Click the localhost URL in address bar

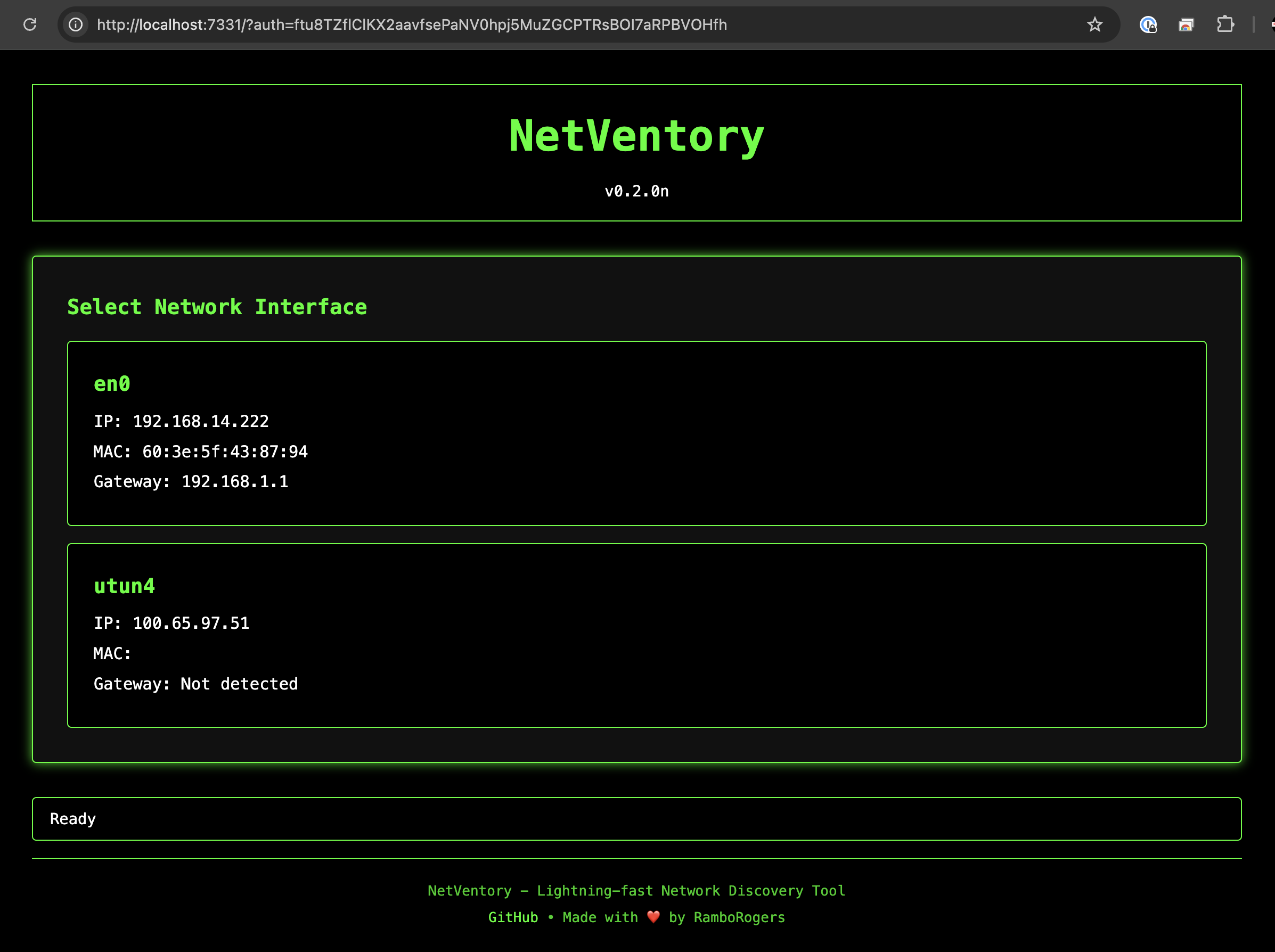[x=412, y=24]
